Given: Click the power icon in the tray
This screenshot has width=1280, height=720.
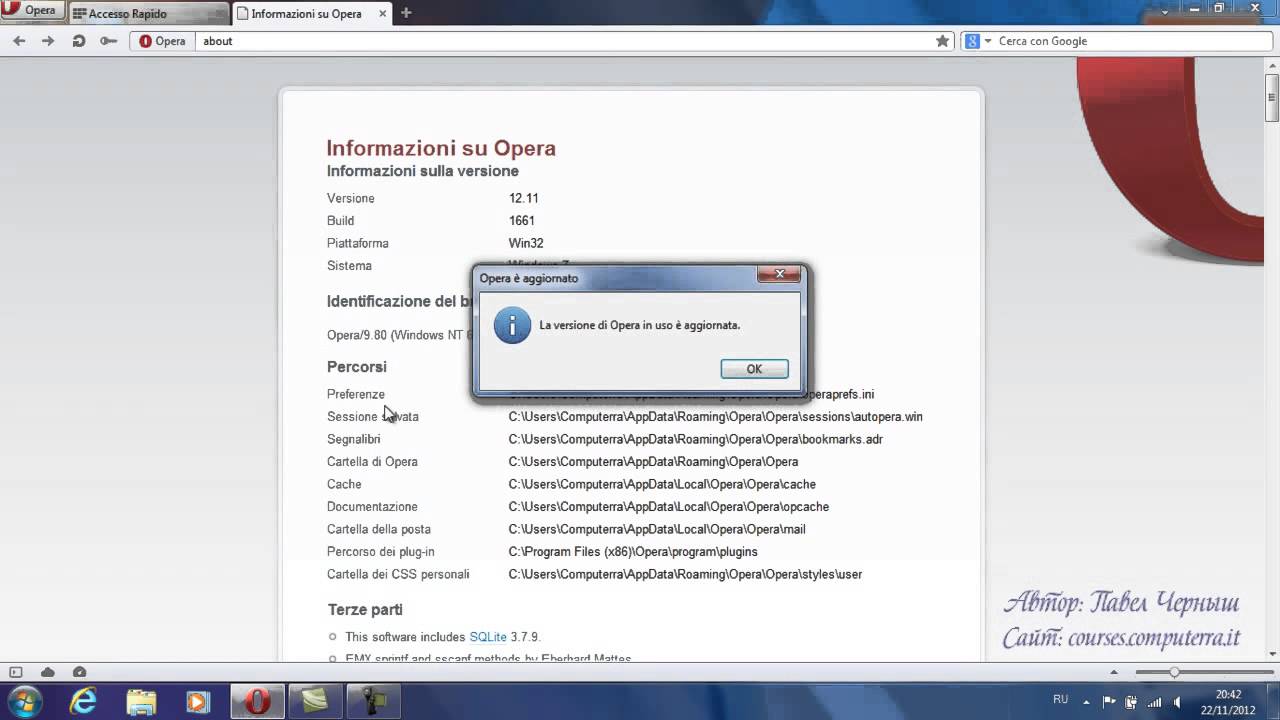Looking at the screenshot, I should (1131, 701).
